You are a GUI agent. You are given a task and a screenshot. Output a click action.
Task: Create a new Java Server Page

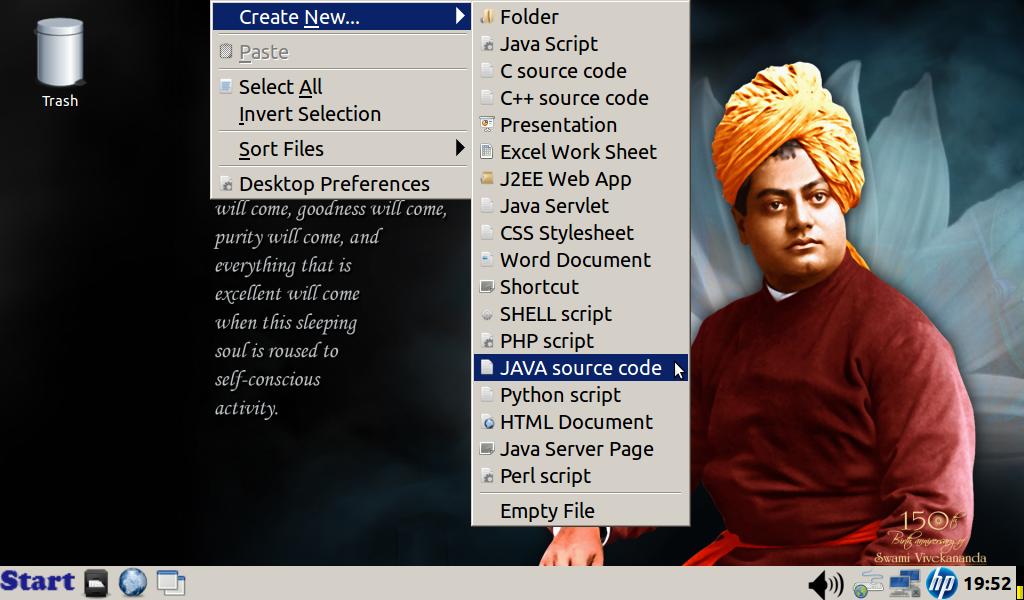tap(580, 449)
